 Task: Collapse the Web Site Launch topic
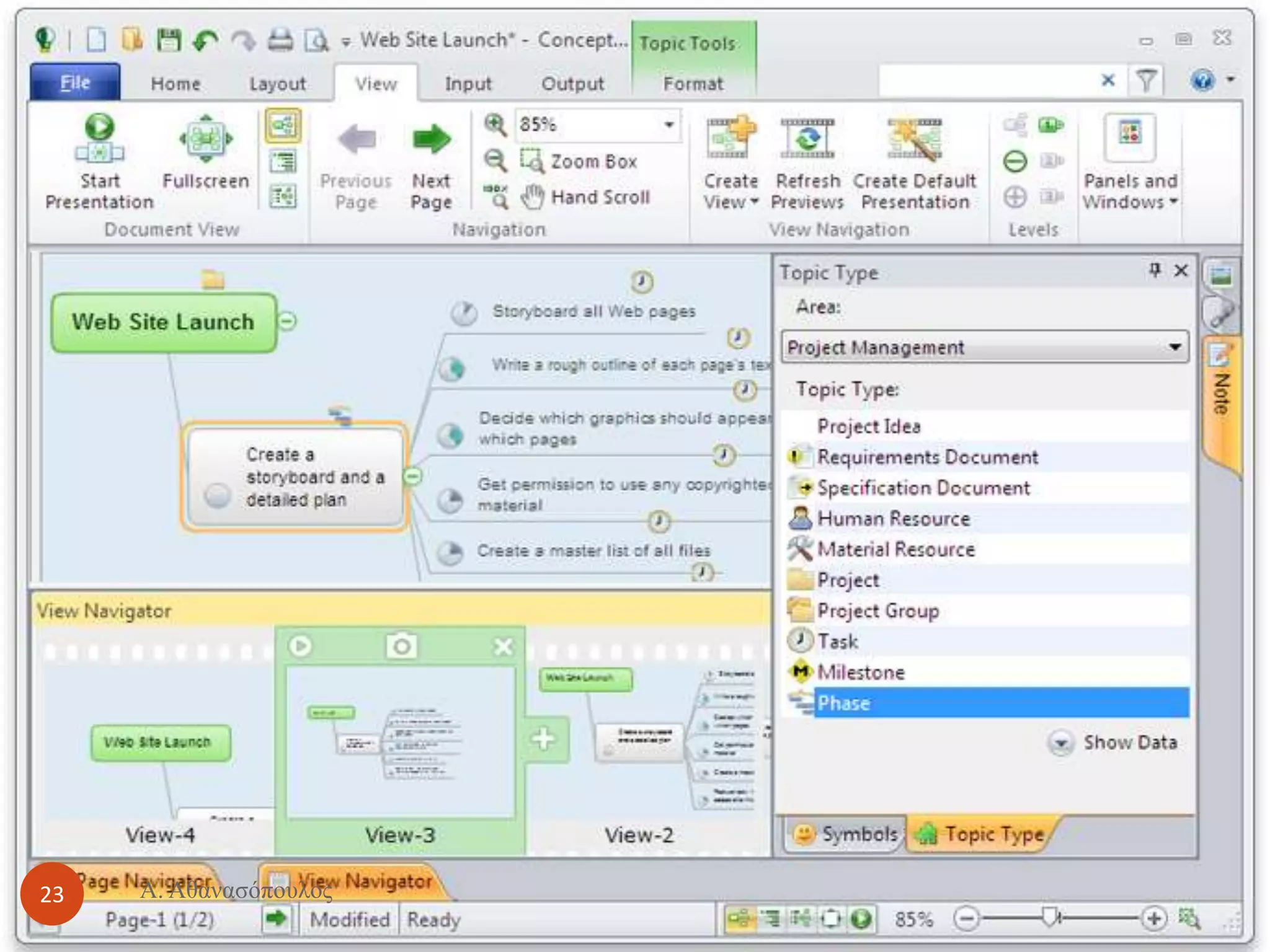tap(287, 321)
